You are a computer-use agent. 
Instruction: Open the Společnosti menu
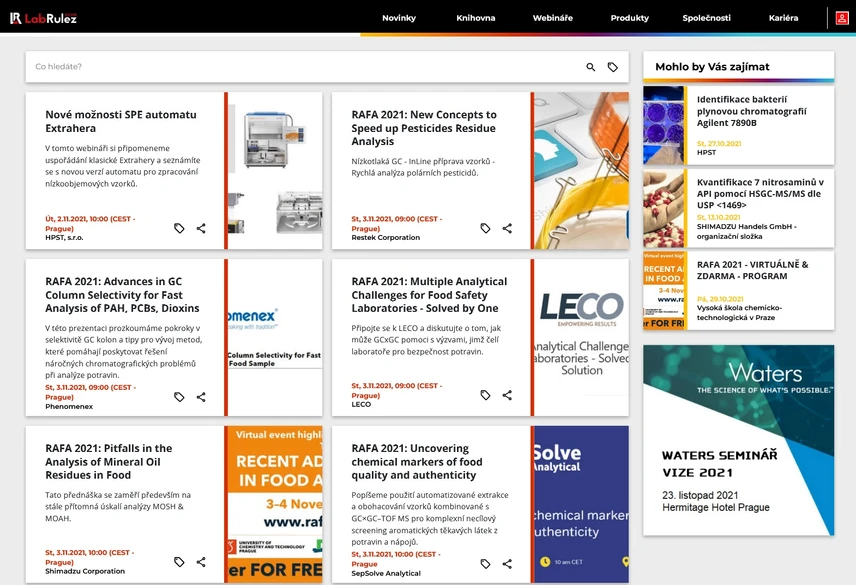(x=707, y=17)
